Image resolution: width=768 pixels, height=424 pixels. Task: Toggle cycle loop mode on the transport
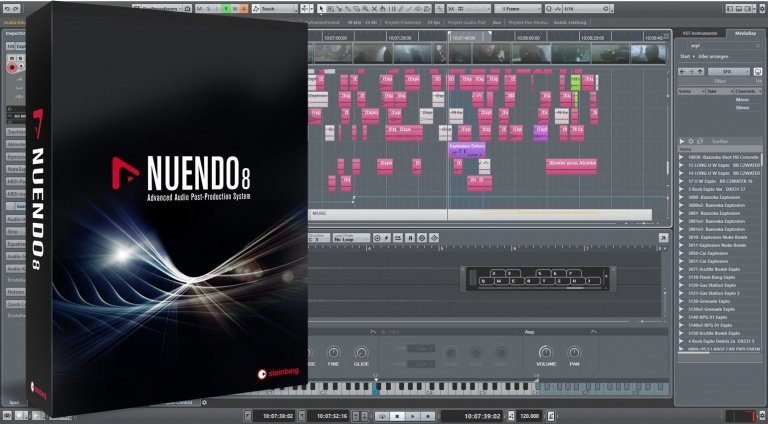(x=382, y=416)
